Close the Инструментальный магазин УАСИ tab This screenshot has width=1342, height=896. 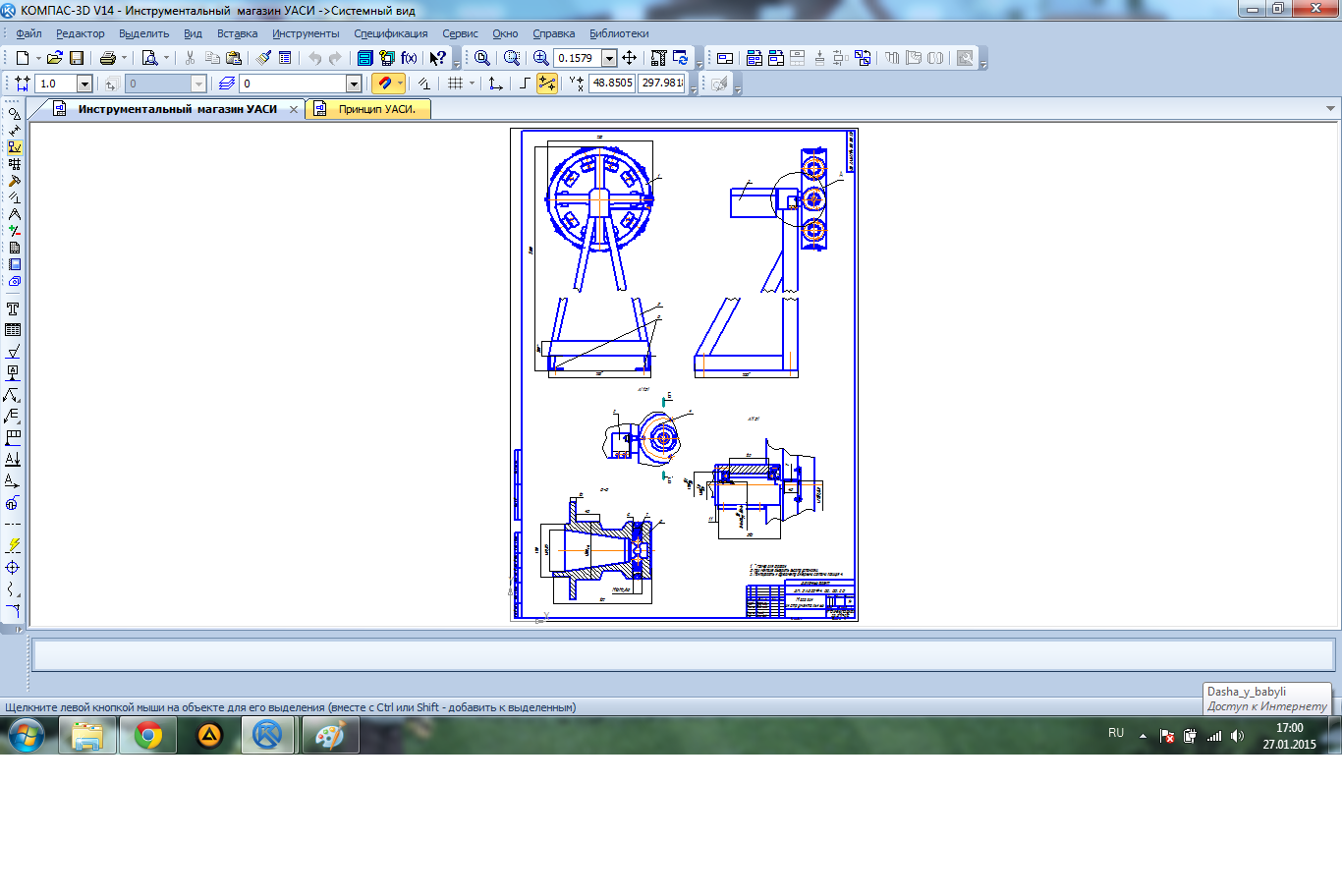pos(293,109)
